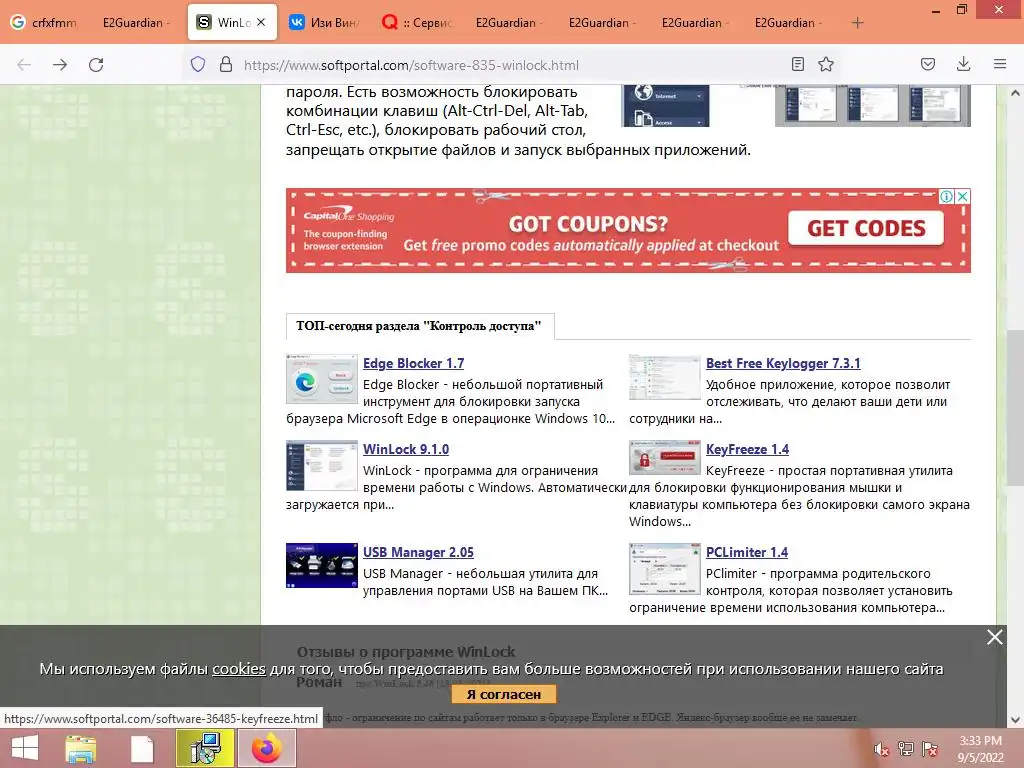Reload the current page
This screenshot has height=768, width=1024.
click(96, 65)
